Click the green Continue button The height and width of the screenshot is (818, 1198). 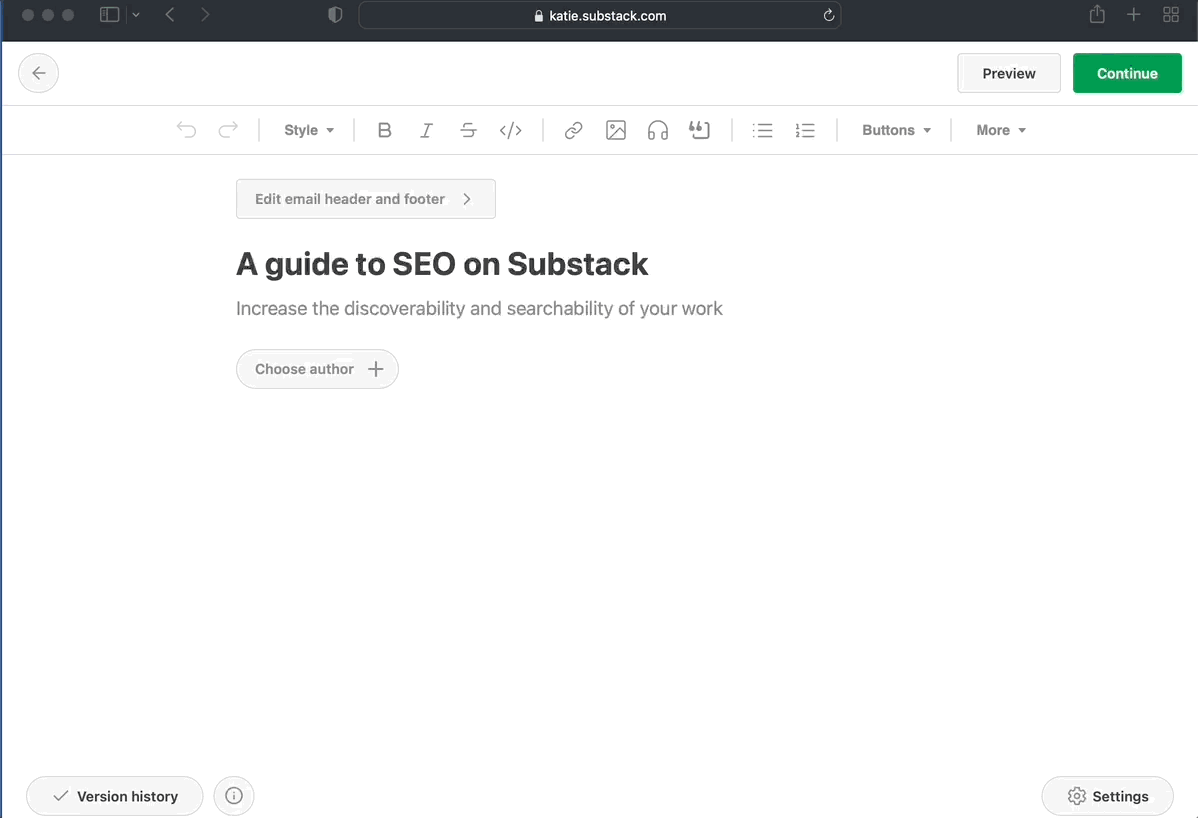point(1127,73)
